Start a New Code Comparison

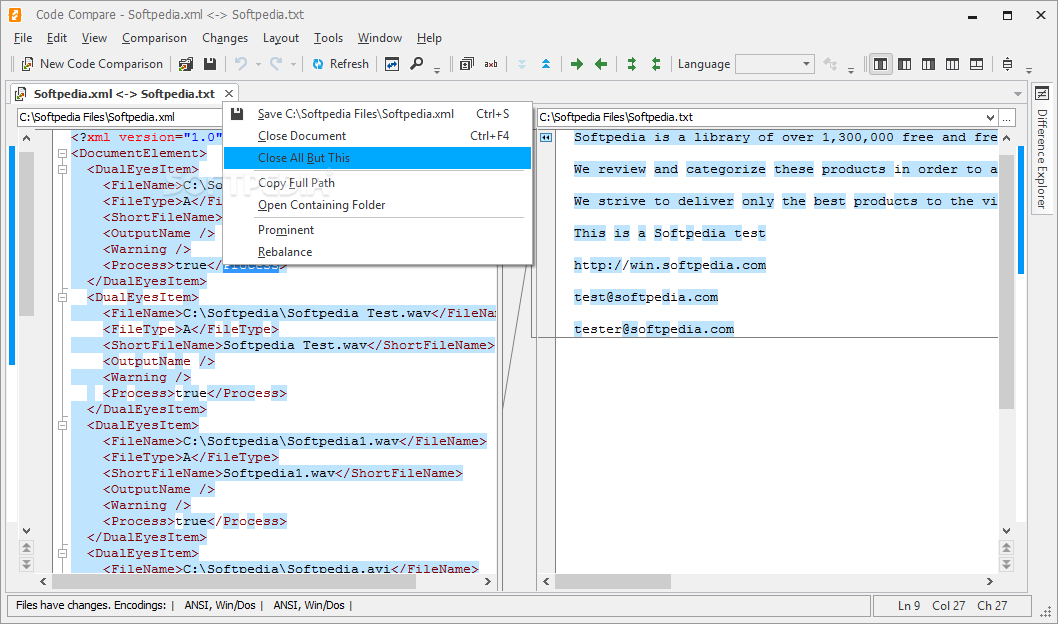tap(92, 64)
